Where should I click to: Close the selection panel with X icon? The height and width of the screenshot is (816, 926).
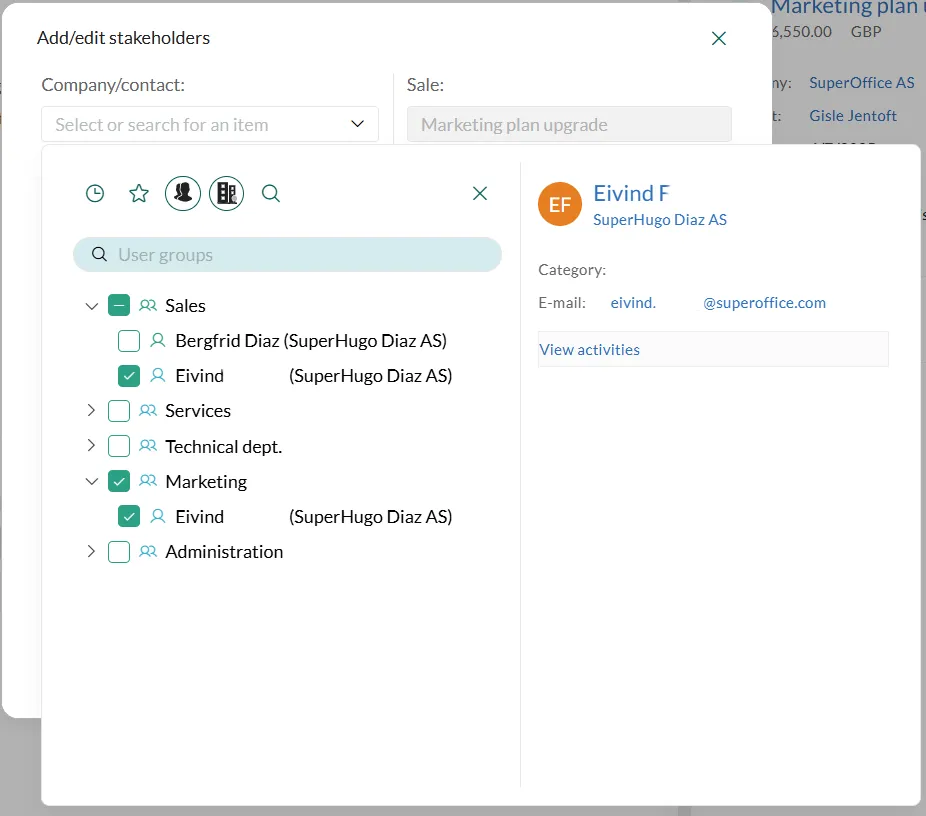(480, 194)
